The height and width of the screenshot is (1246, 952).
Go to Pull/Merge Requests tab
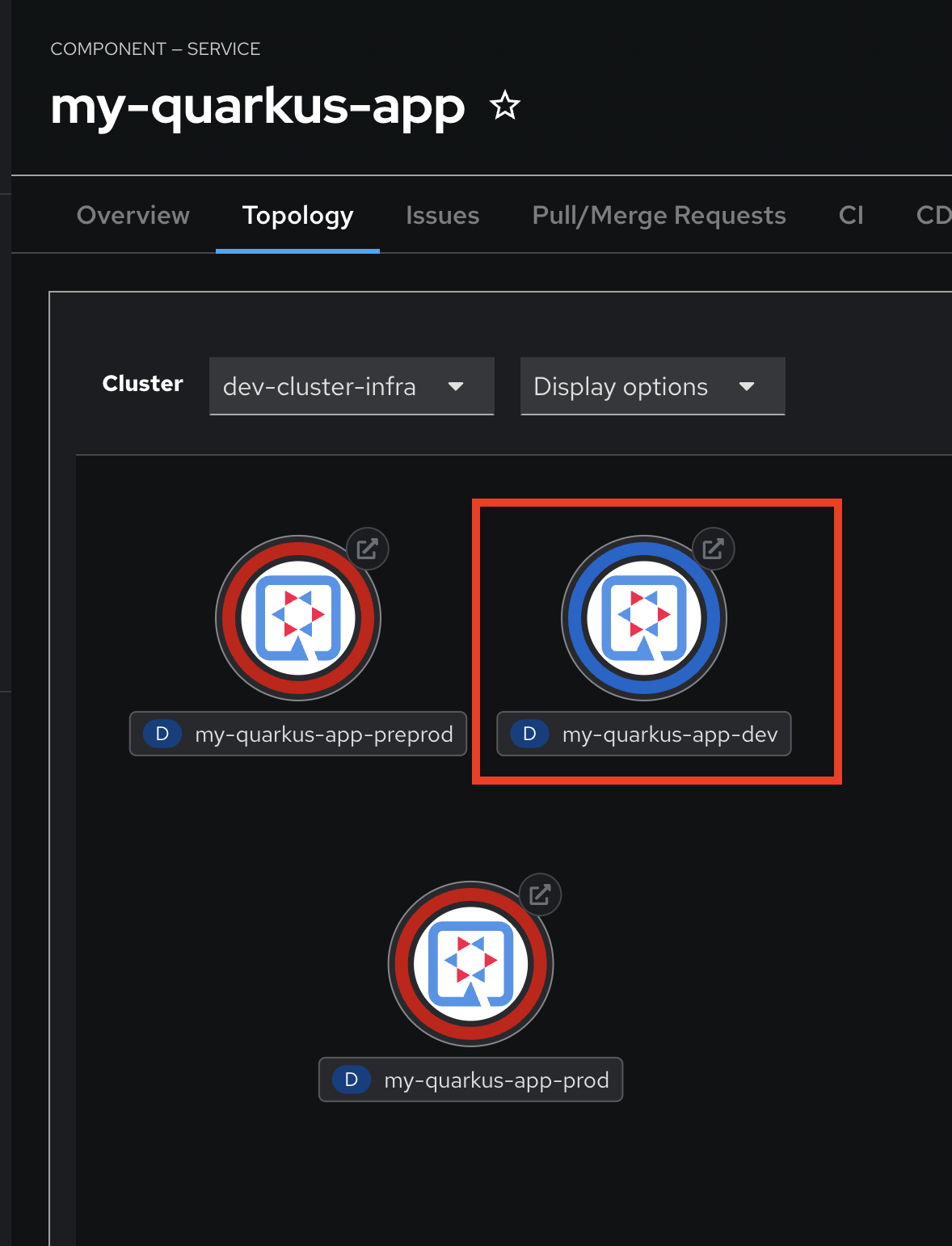pos(659,216)
